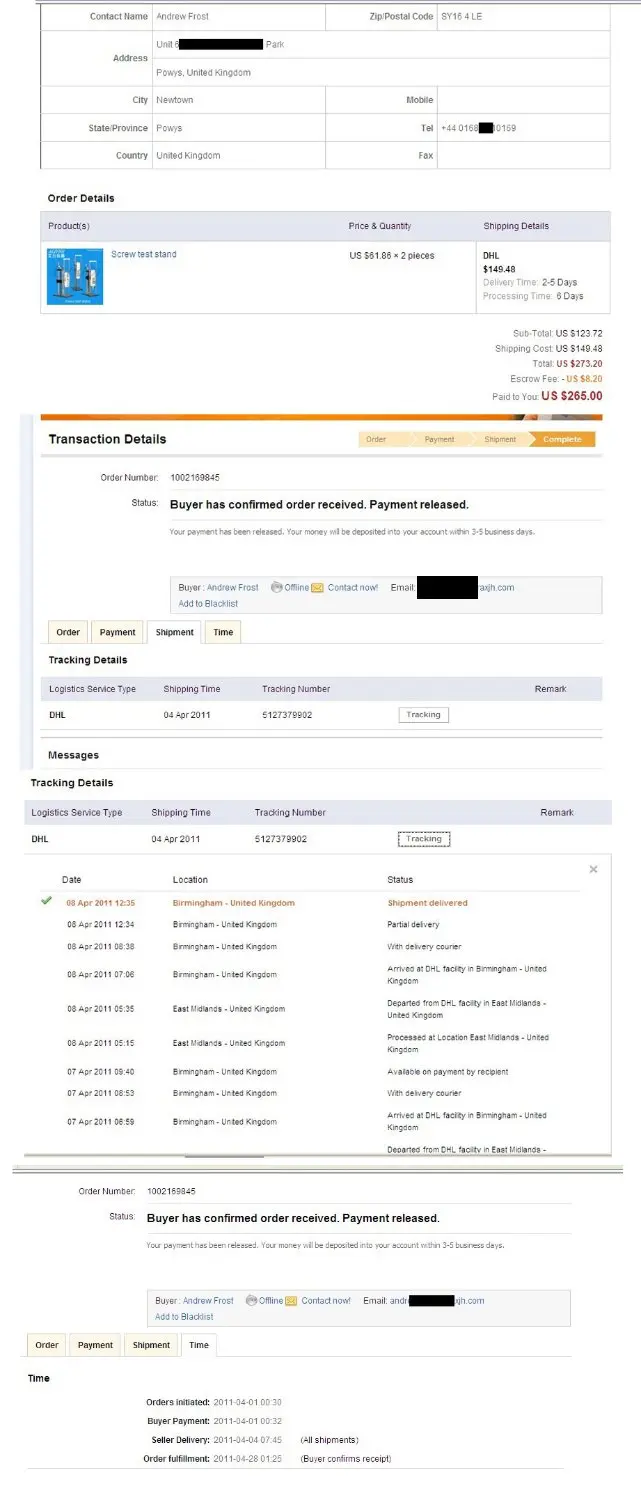Viewport: 641px width, 1500px height.
Task: Click the Shipment delivered status text
Action: (427, 903)
